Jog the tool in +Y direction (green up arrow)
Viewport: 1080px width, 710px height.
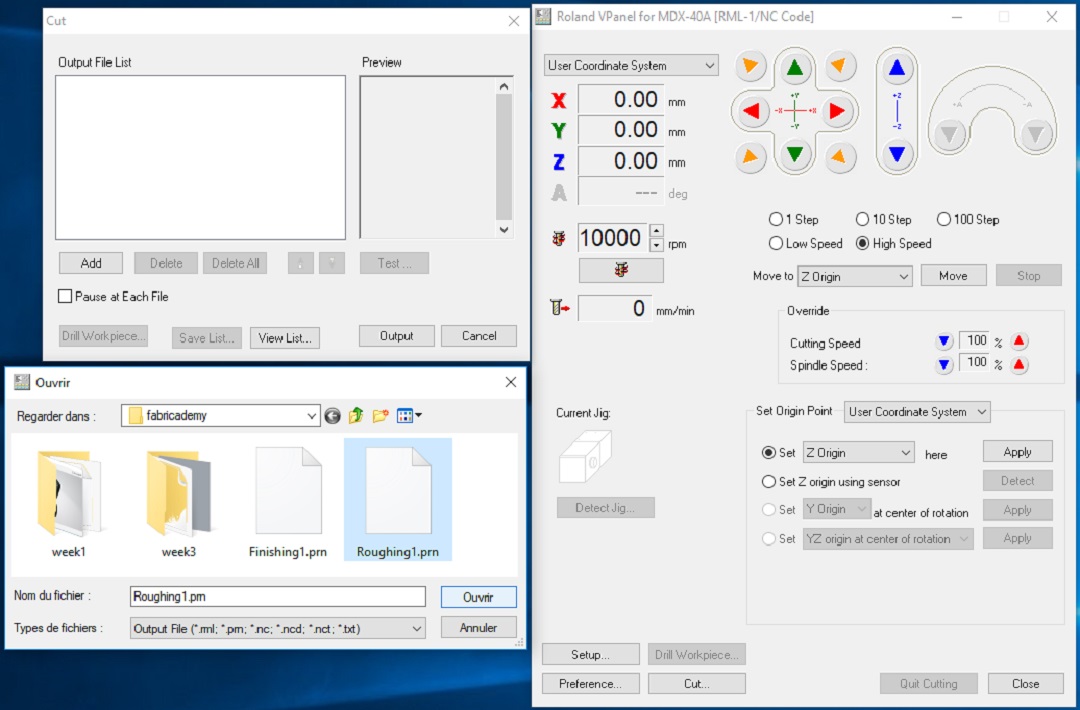[x=795, y=67]
